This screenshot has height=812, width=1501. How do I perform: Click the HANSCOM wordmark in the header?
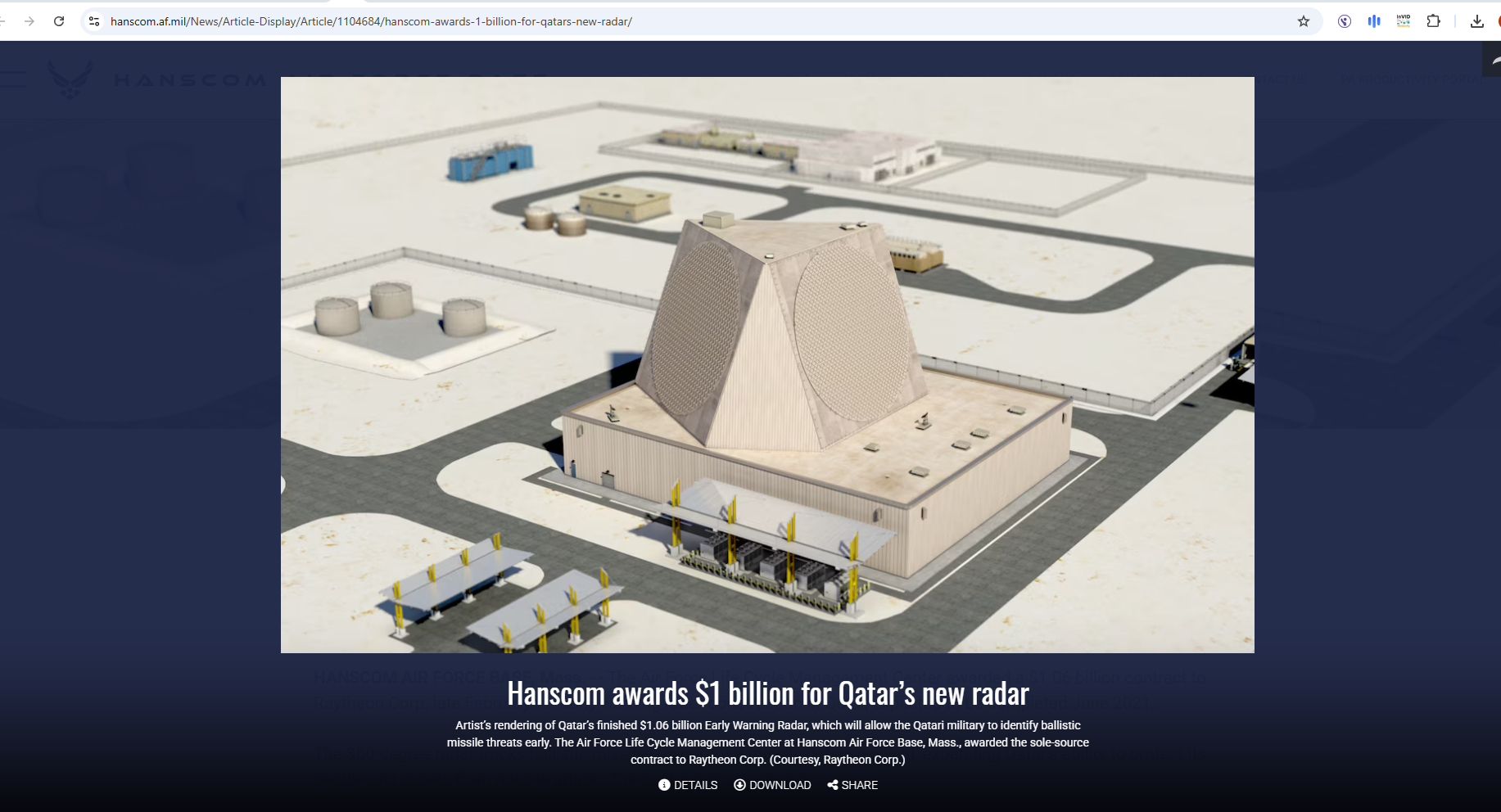point(190,80)
